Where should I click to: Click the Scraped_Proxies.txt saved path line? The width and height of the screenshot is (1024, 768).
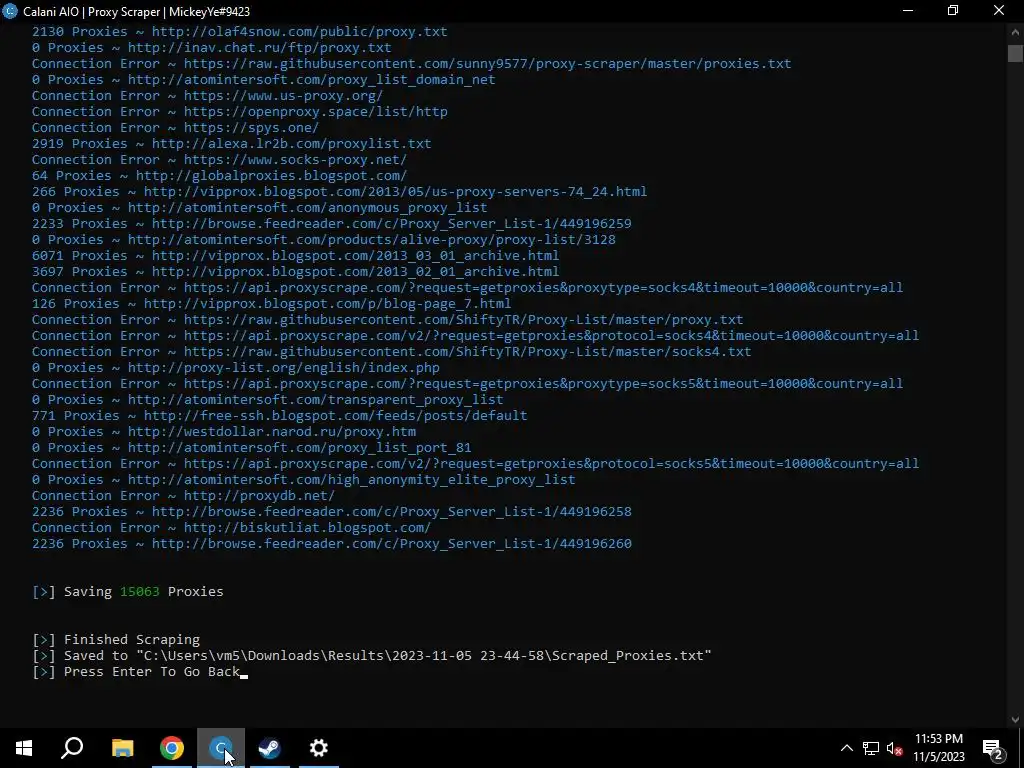(372, 655)
